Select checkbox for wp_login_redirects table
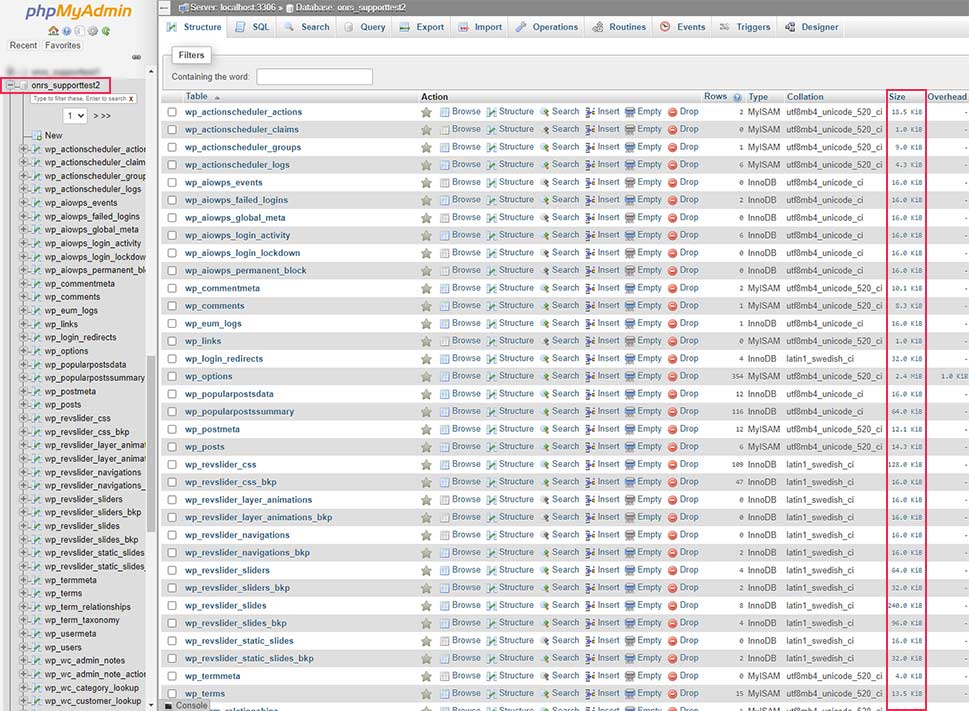The height and width of the screenshot is (711, 969). [172, 359]
